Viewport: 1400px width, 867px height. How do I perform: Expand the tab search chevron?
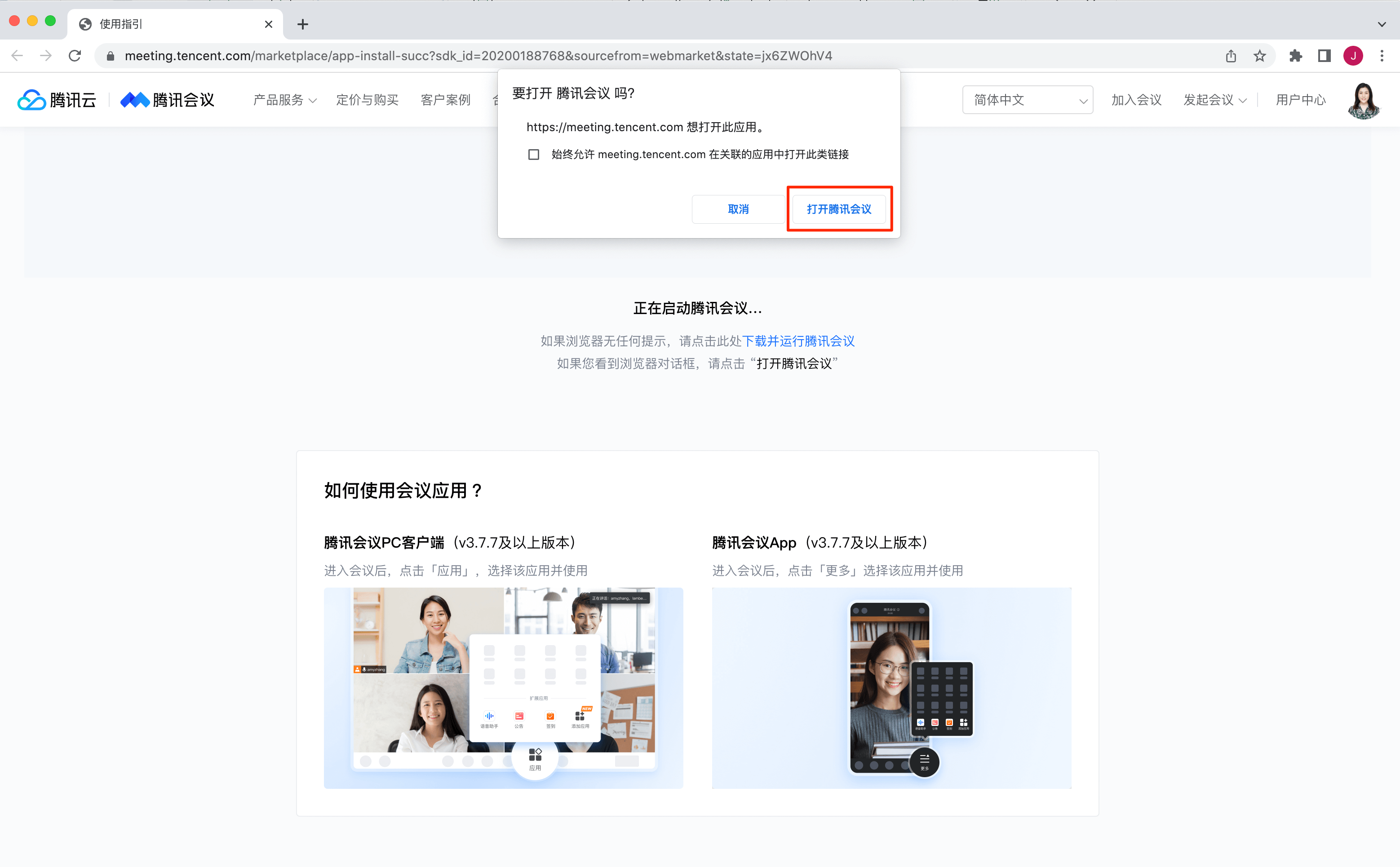pyautogui.click(x=1382, y=24)
